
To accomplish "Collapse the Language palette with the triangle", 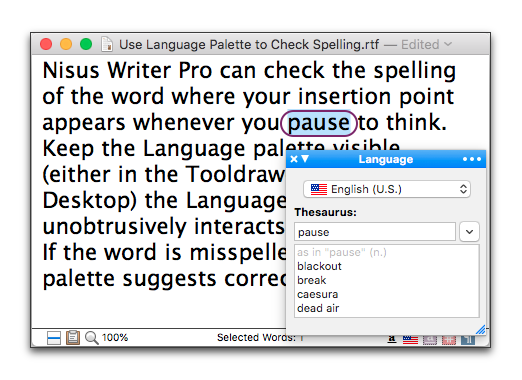I will click(x=305, y=159).
